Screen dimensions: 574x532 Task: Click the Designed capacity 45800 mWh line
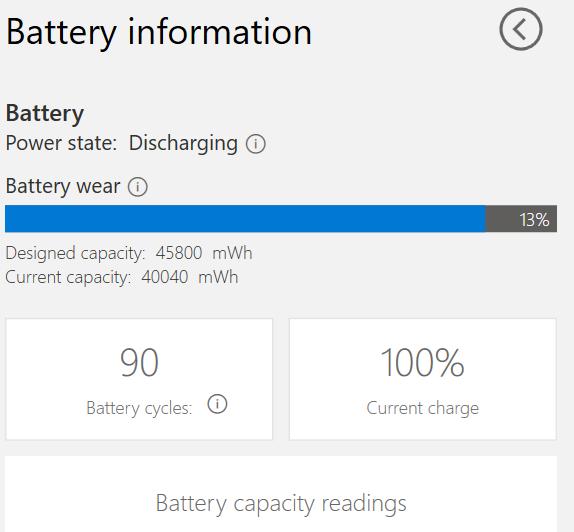point(129,253)
